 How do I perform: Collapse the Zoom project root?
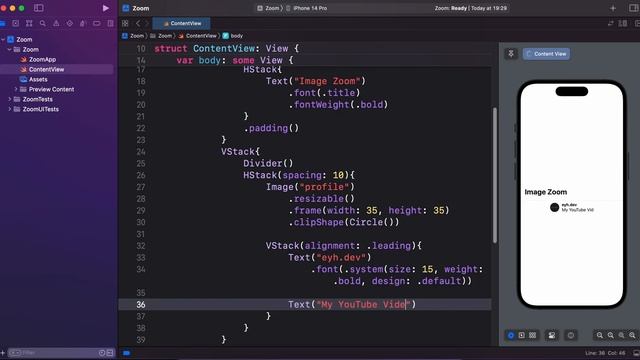3,40
